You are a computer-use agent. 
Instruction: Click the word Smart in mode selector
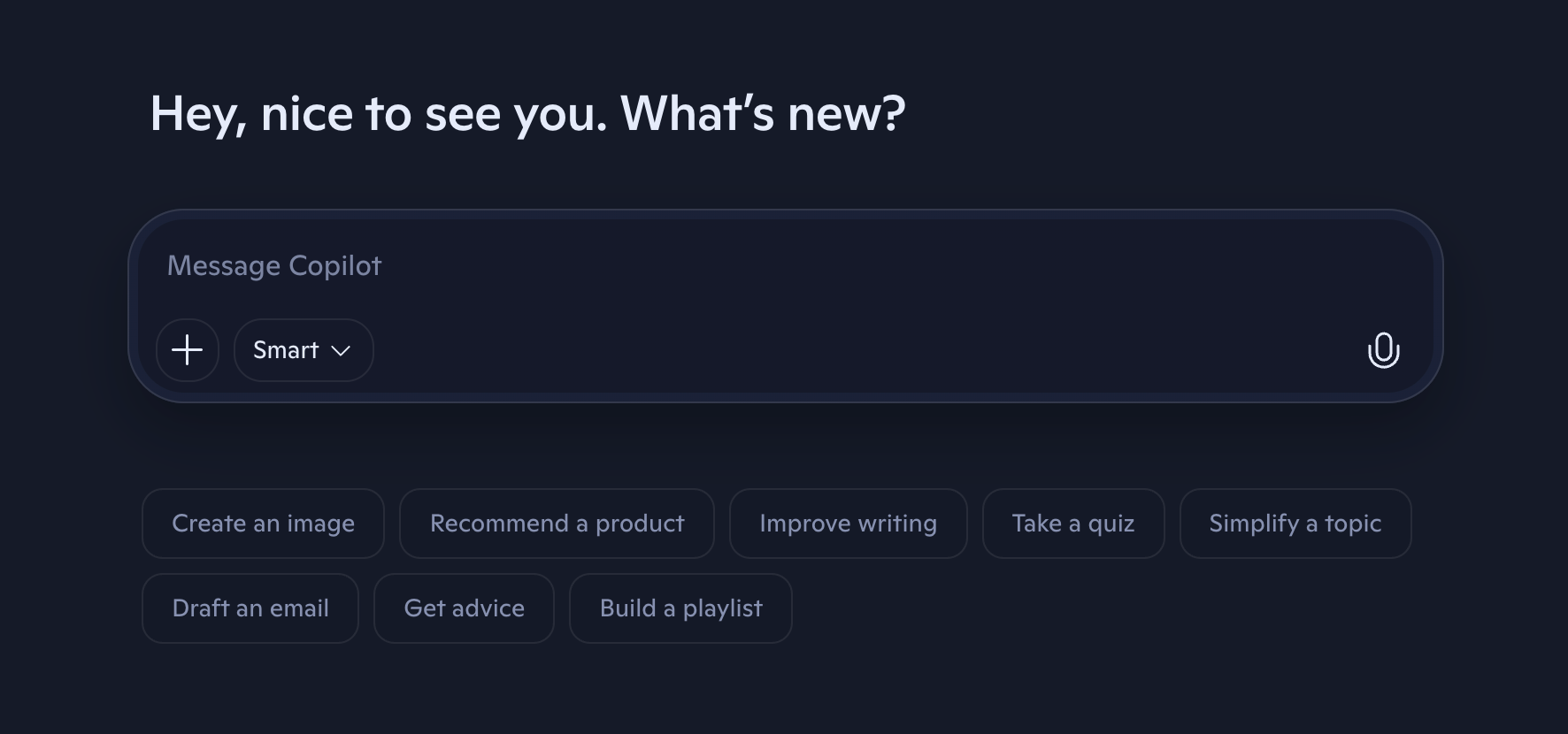pyautogui.click(x=286, y=350)
